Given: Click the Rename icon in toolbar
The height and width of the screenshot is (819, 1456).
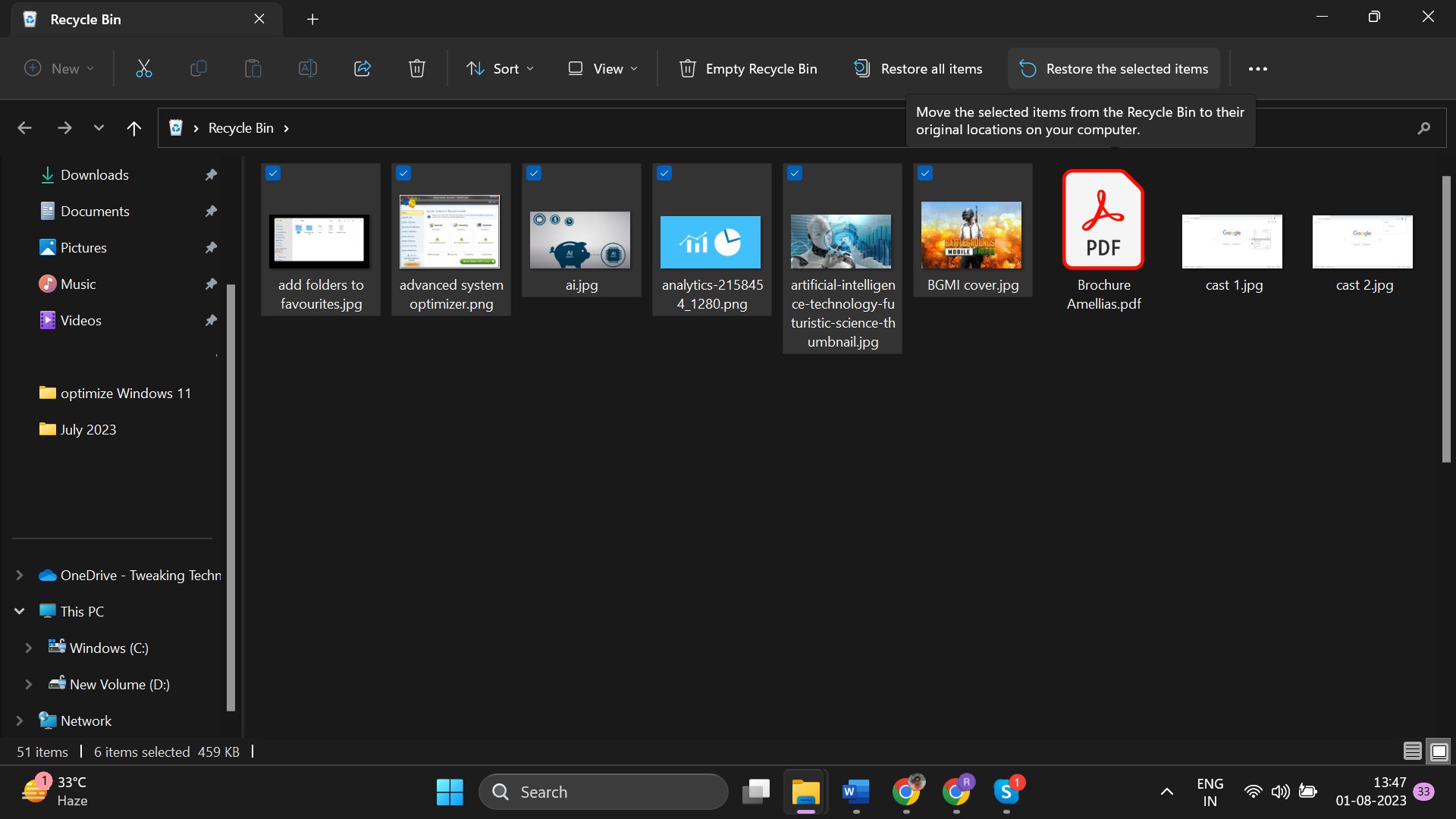Looking at the screenshot, I should click(x=307, y=69).
